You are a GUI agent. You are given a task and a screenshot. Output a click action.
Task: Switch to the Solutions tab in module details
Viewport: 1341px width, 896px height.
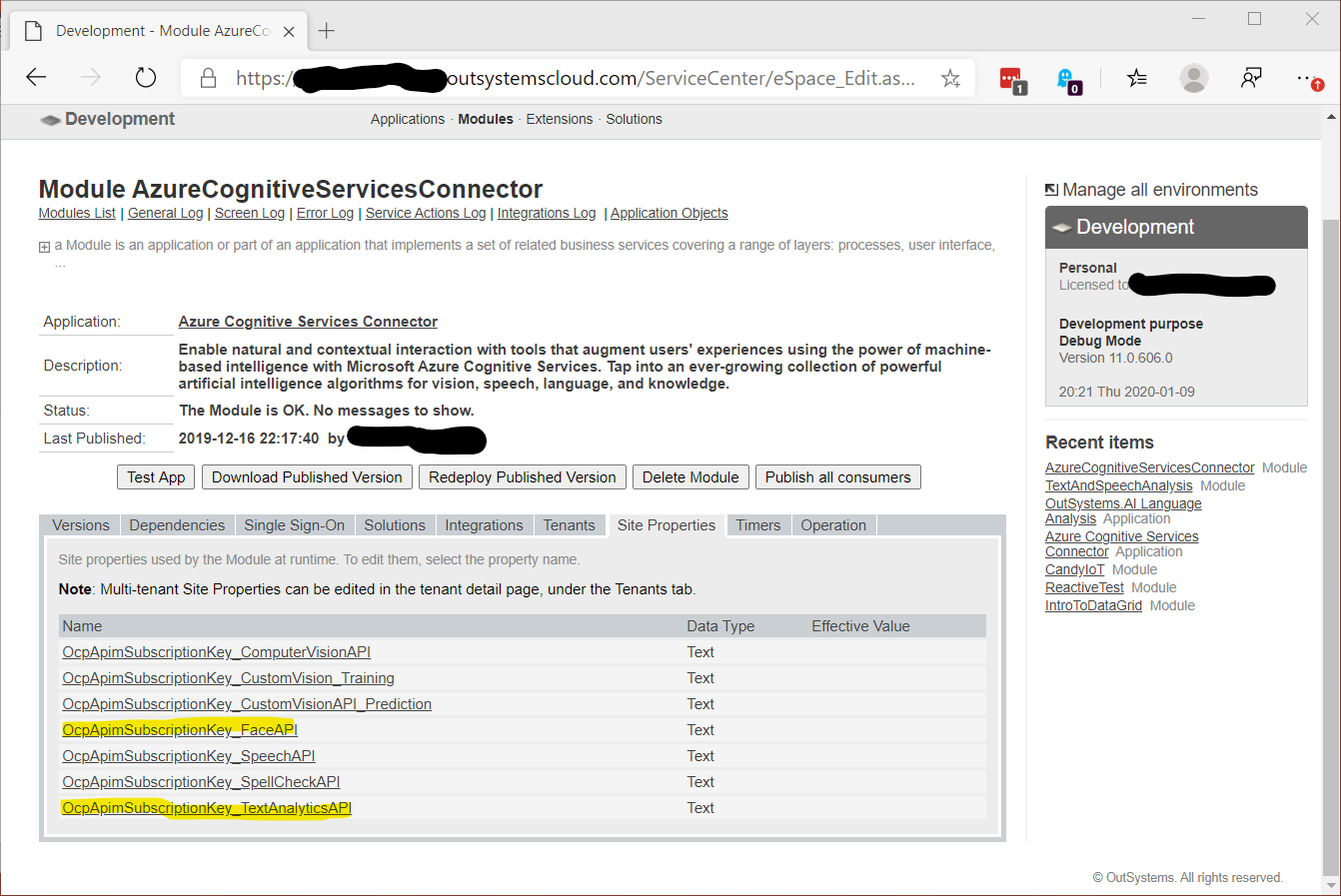(395, 525)
